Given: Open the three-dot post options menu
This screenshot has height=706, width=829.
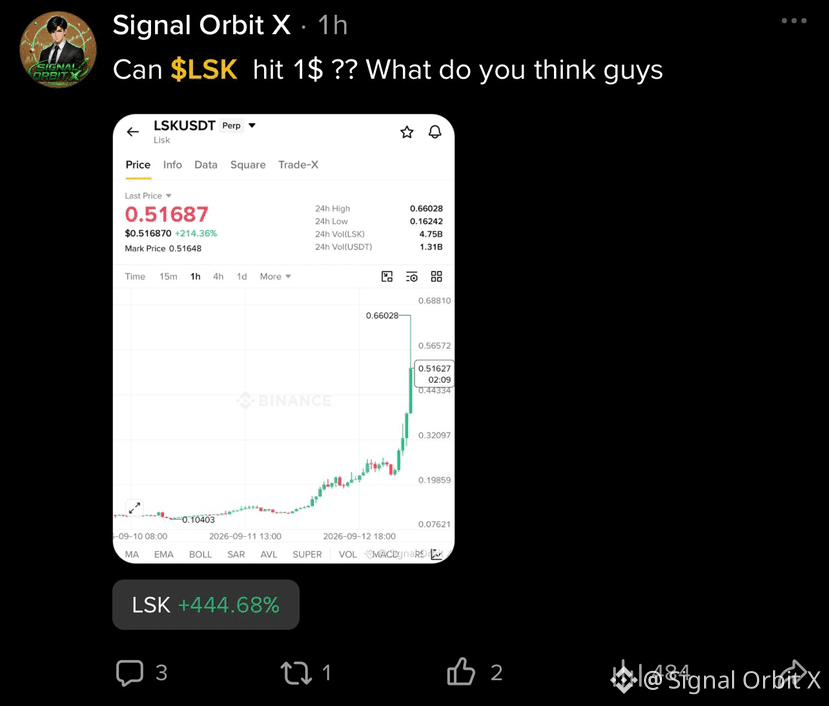Looking at the screenshot, I should click(794, 21).
